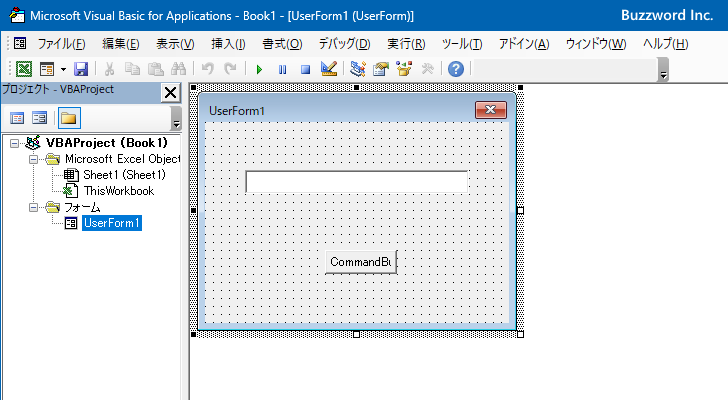This screenshot has height=400, width=728.
Task: Click the bottom-right corner resize handle
Action: (x=520, y=334)
